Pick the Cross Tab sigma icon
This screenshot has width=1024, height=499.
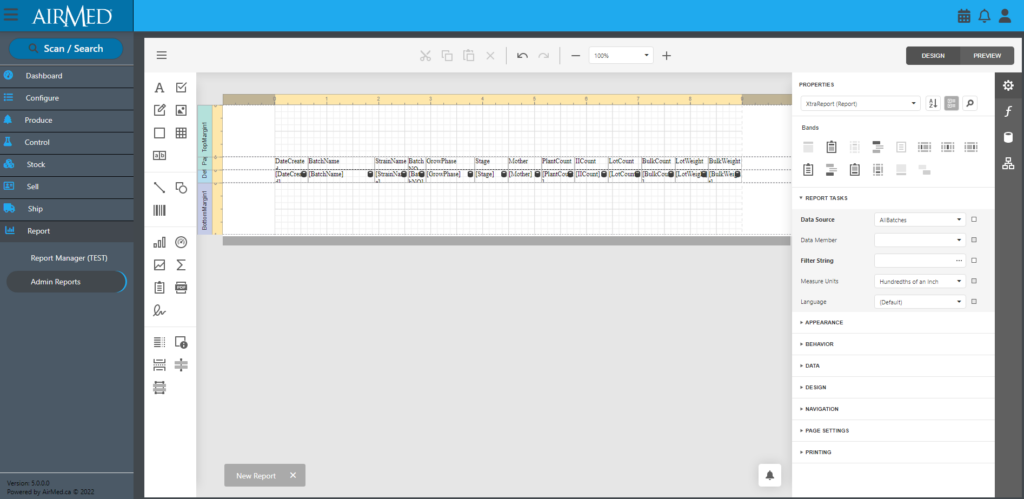(182, 265)
